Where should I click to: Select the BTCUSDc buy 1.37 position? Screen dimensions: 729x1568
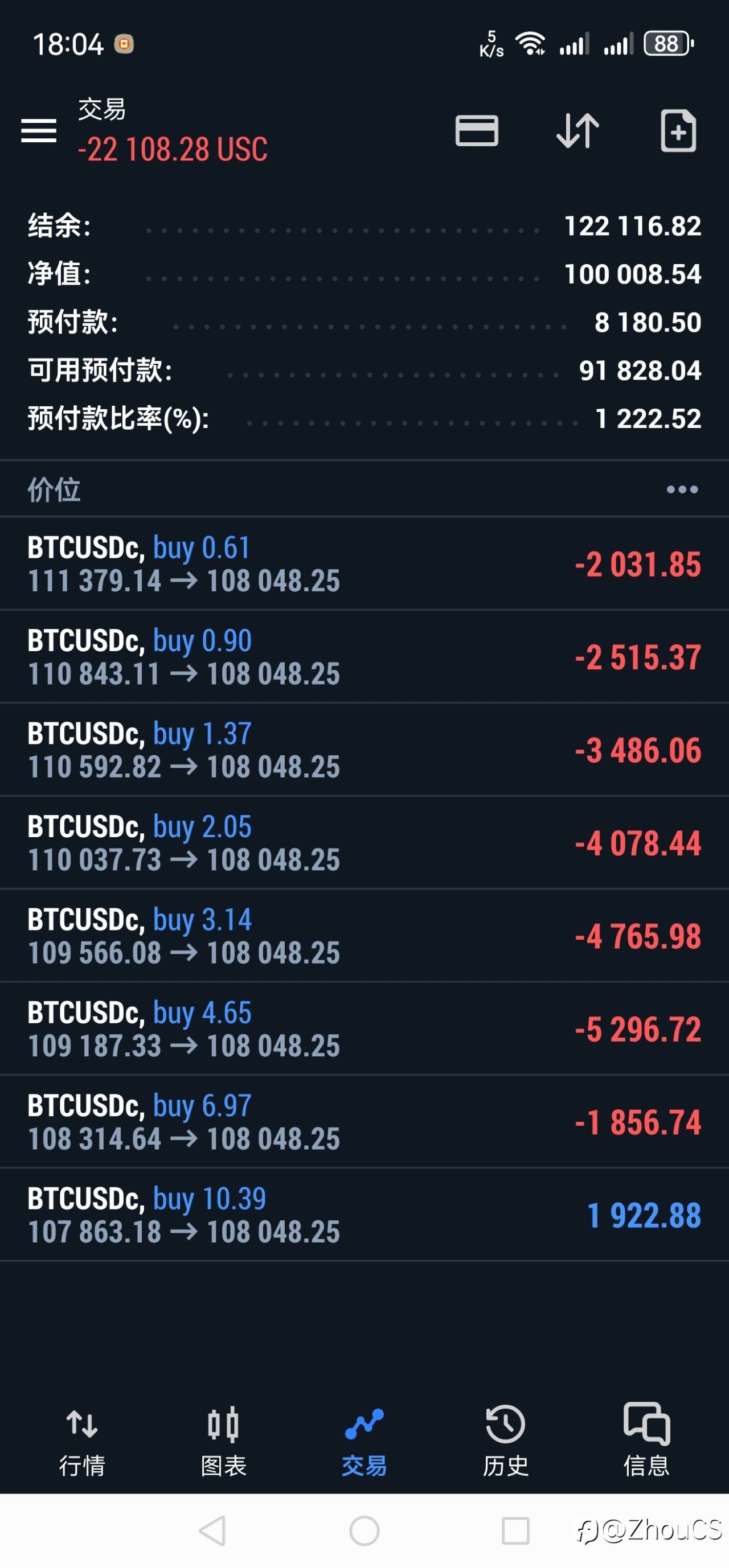(x=364, y=750)
